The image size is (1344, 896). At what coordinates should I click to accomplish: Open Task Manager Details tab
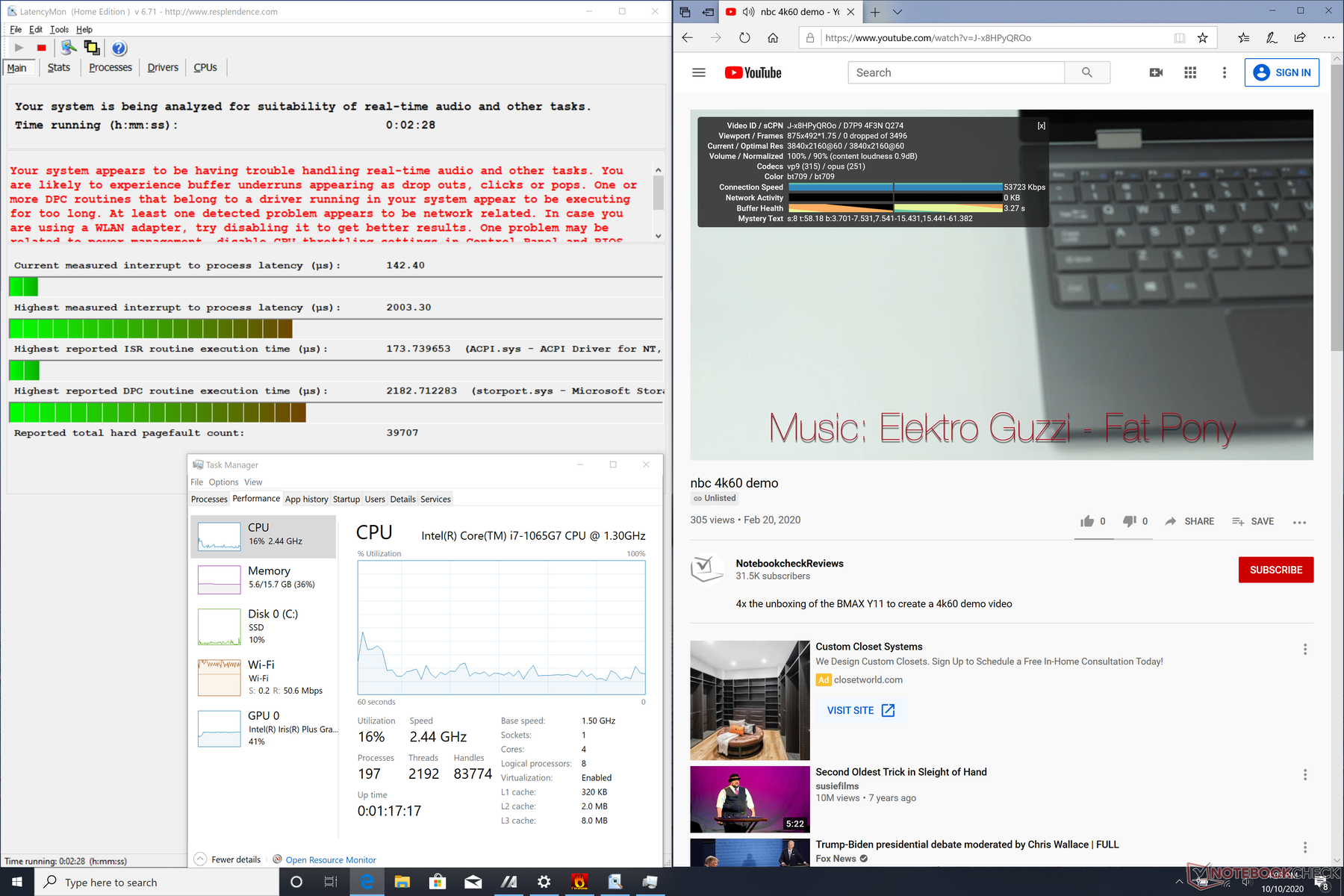point(402,499)
